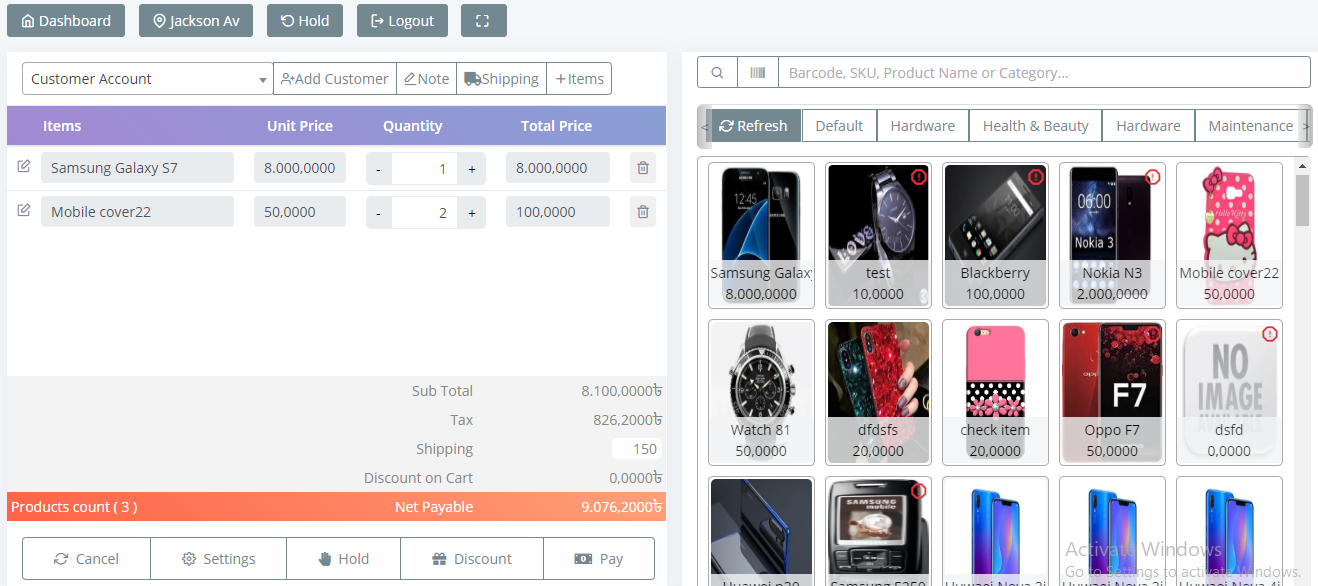Delete the Samsung Galaxy S7 row

(643, 168)
